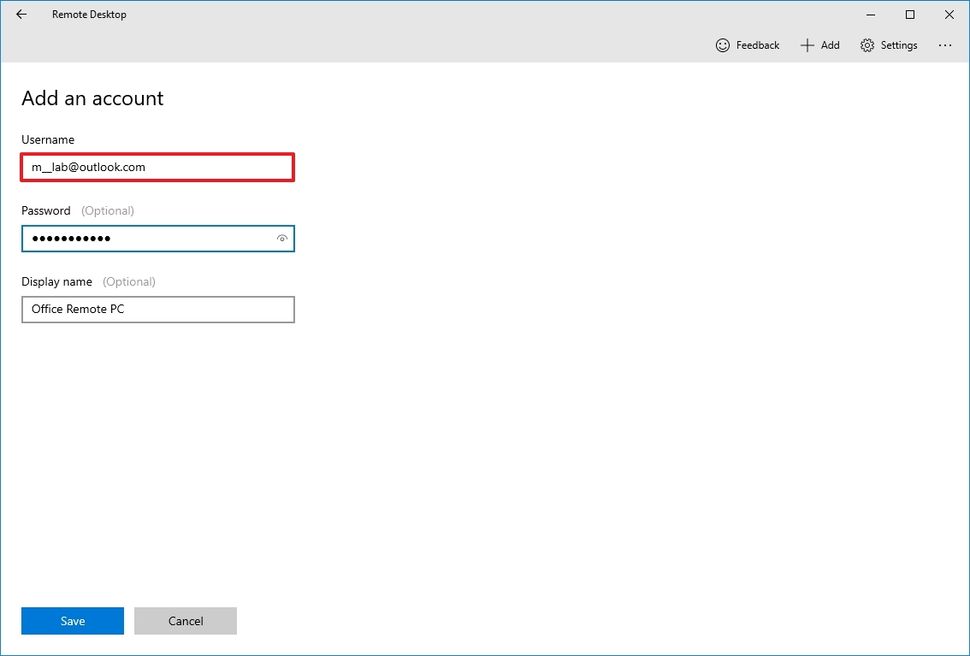Screen dimensions: 970x656
Task: Maximize the Remote Desktop window
Action: pyautogui.click(x=909, y=14)
